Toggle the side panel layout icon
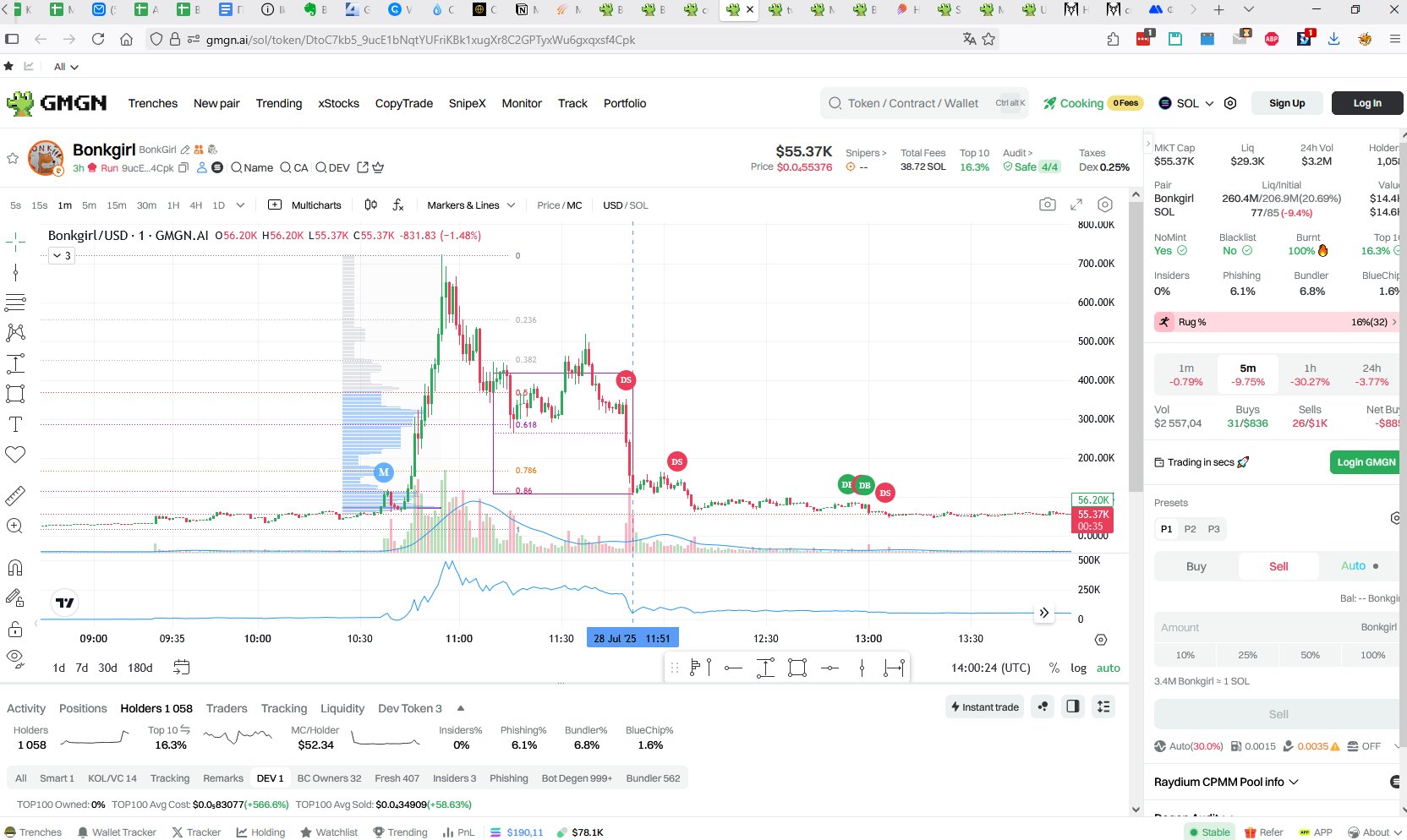The image size is (1407, 840). click(x=1073, y=706)
